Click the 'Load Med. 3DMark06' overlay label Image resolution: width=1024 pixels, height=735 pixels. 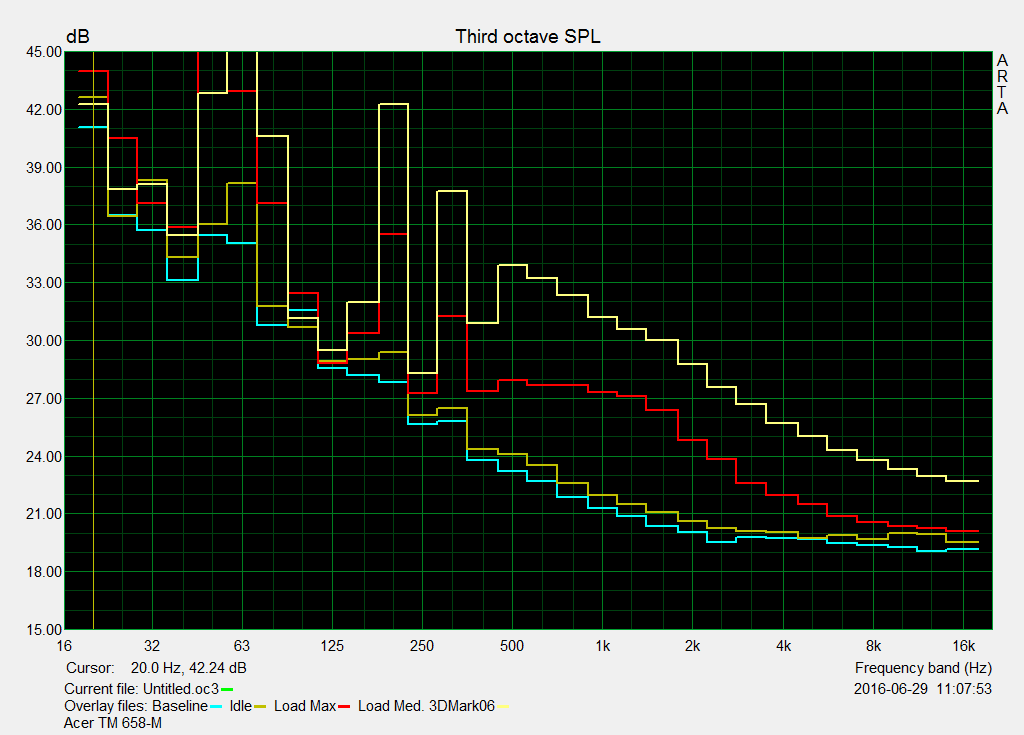[x=426, y=706]
